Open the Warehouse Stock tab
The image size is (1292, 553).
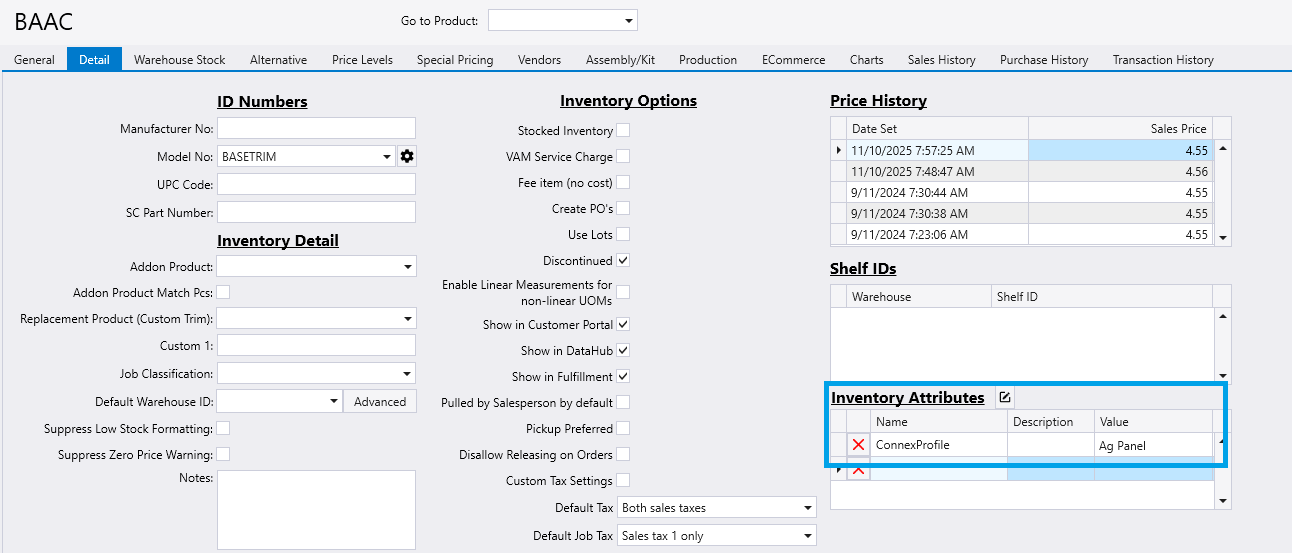point(180,60)
